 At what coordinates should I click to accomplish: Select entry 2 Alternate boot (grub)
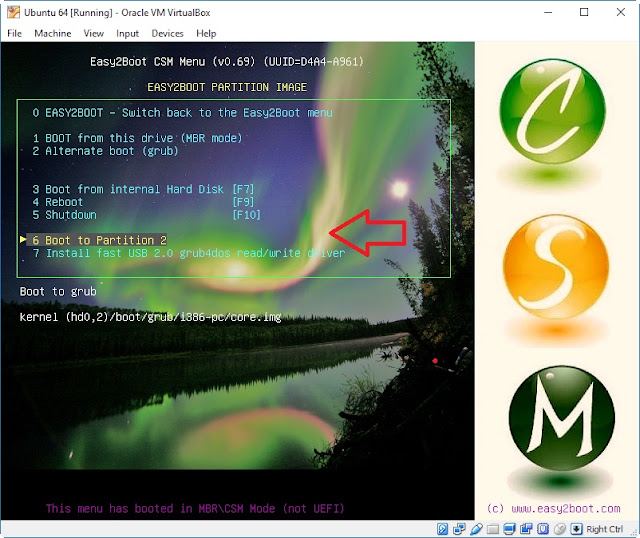[105, 151]
